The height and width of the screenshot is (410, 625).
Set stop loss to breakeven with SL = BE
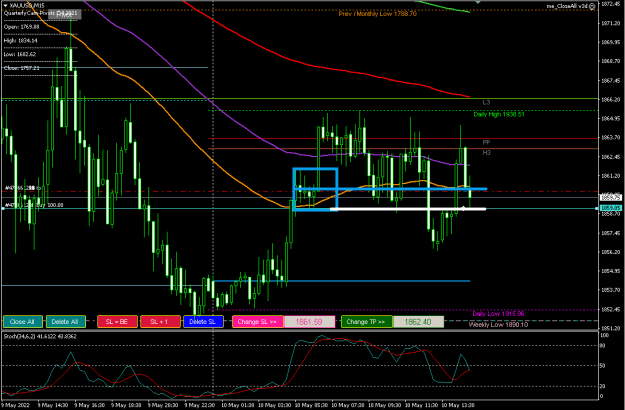(x=118, y=322)
